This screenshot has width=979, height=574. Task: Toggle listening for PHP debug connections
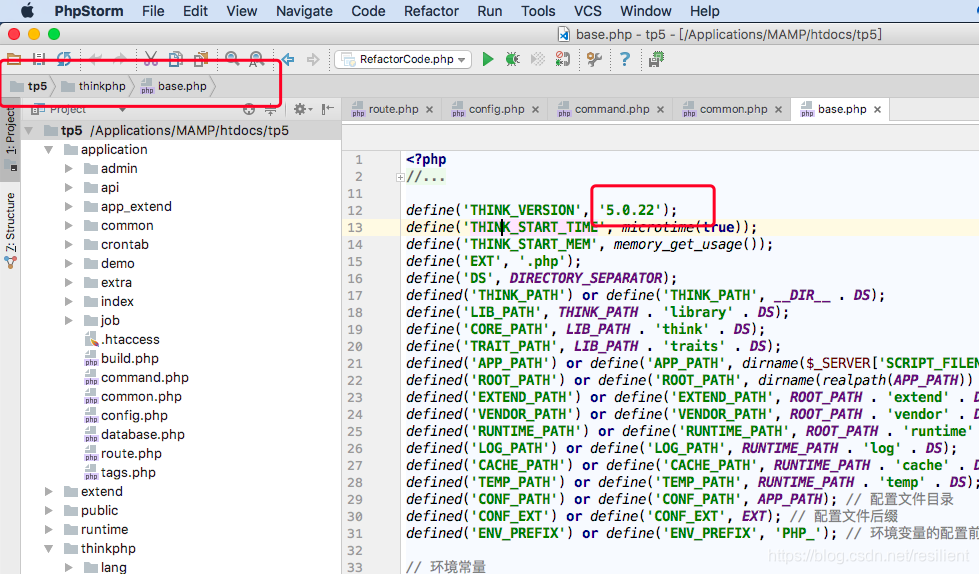tap(563, 59)
